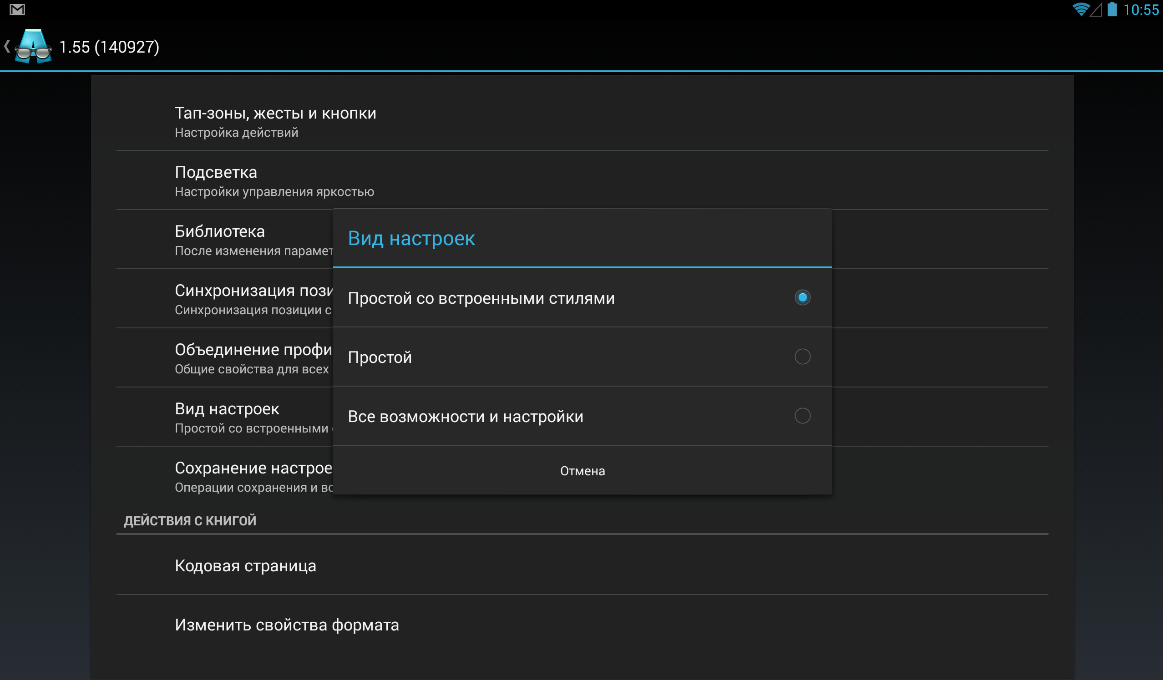Screen dimensions: 1163x680
Task: Open Кодовая страница option
Action: (x=582, y=565)
